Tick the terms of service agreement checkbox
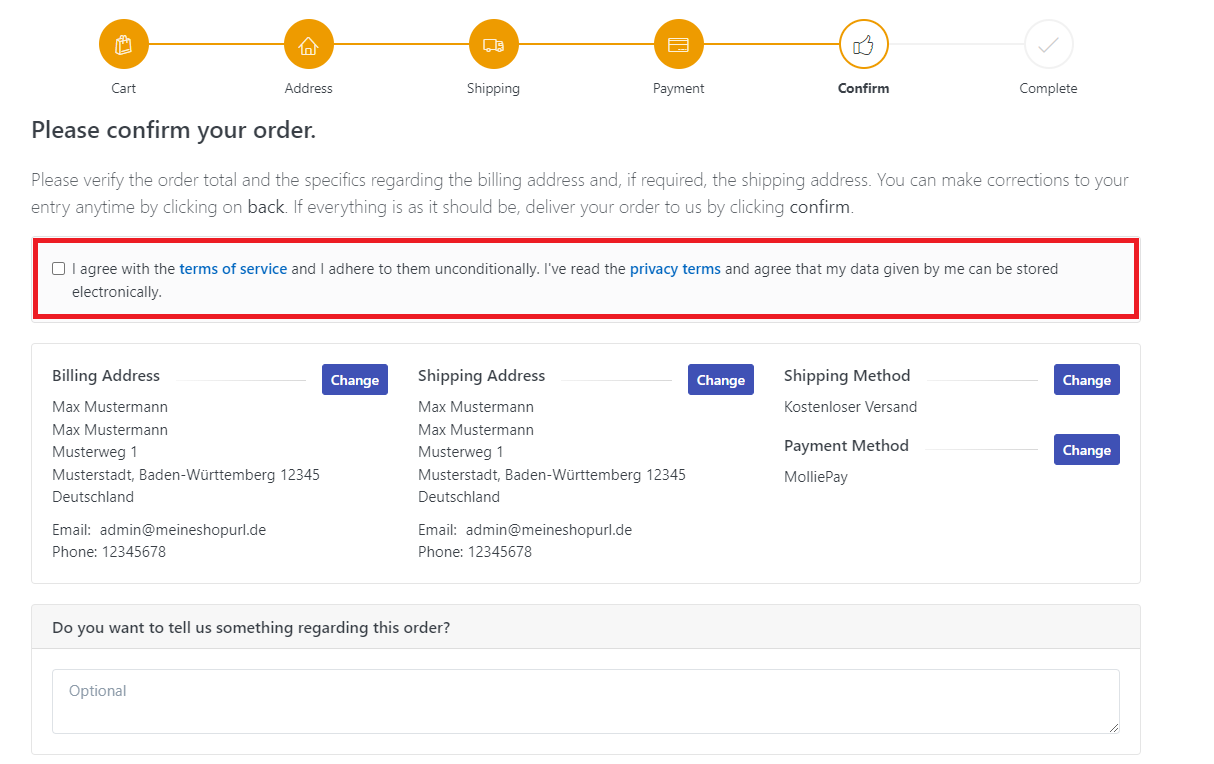The image size is (1214, 764). [59, 269]
